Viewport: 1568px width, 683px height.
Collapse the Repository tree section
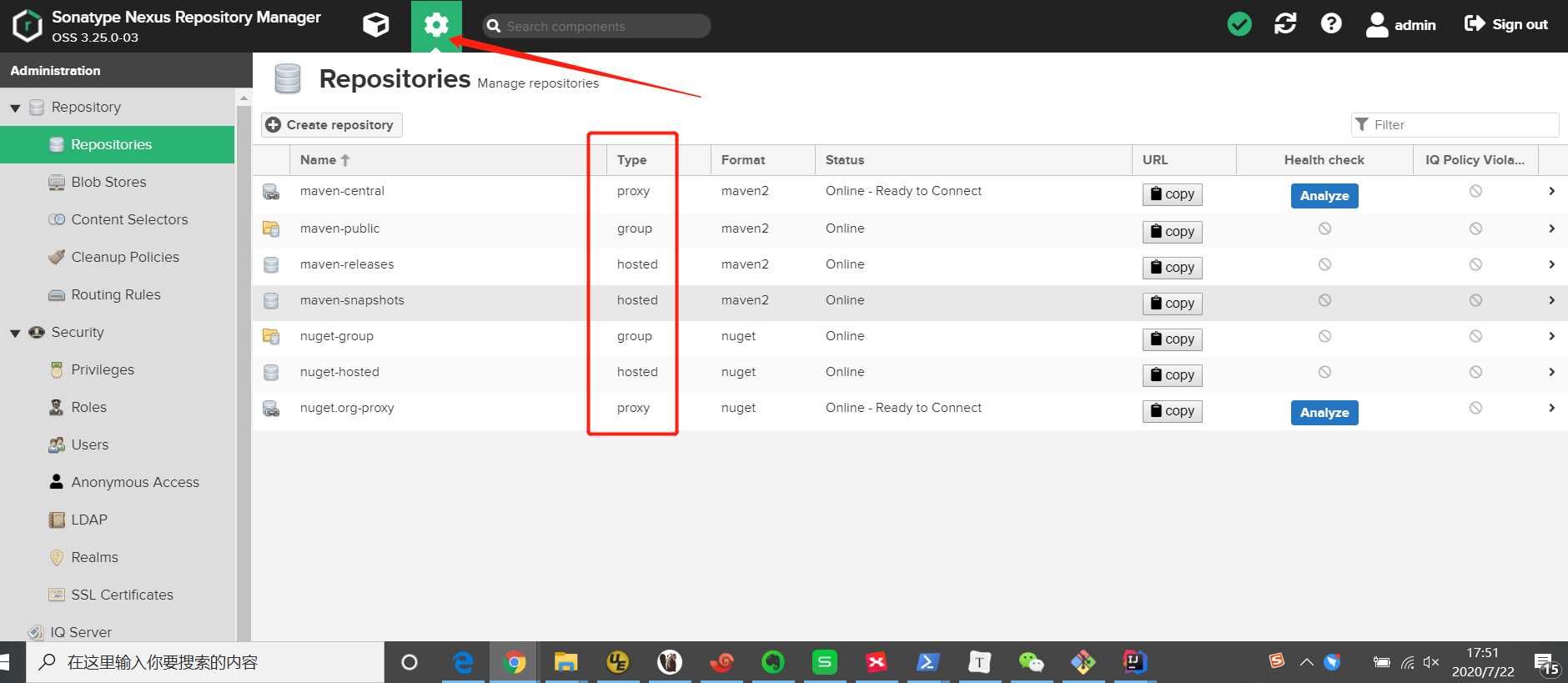(15, 108)
